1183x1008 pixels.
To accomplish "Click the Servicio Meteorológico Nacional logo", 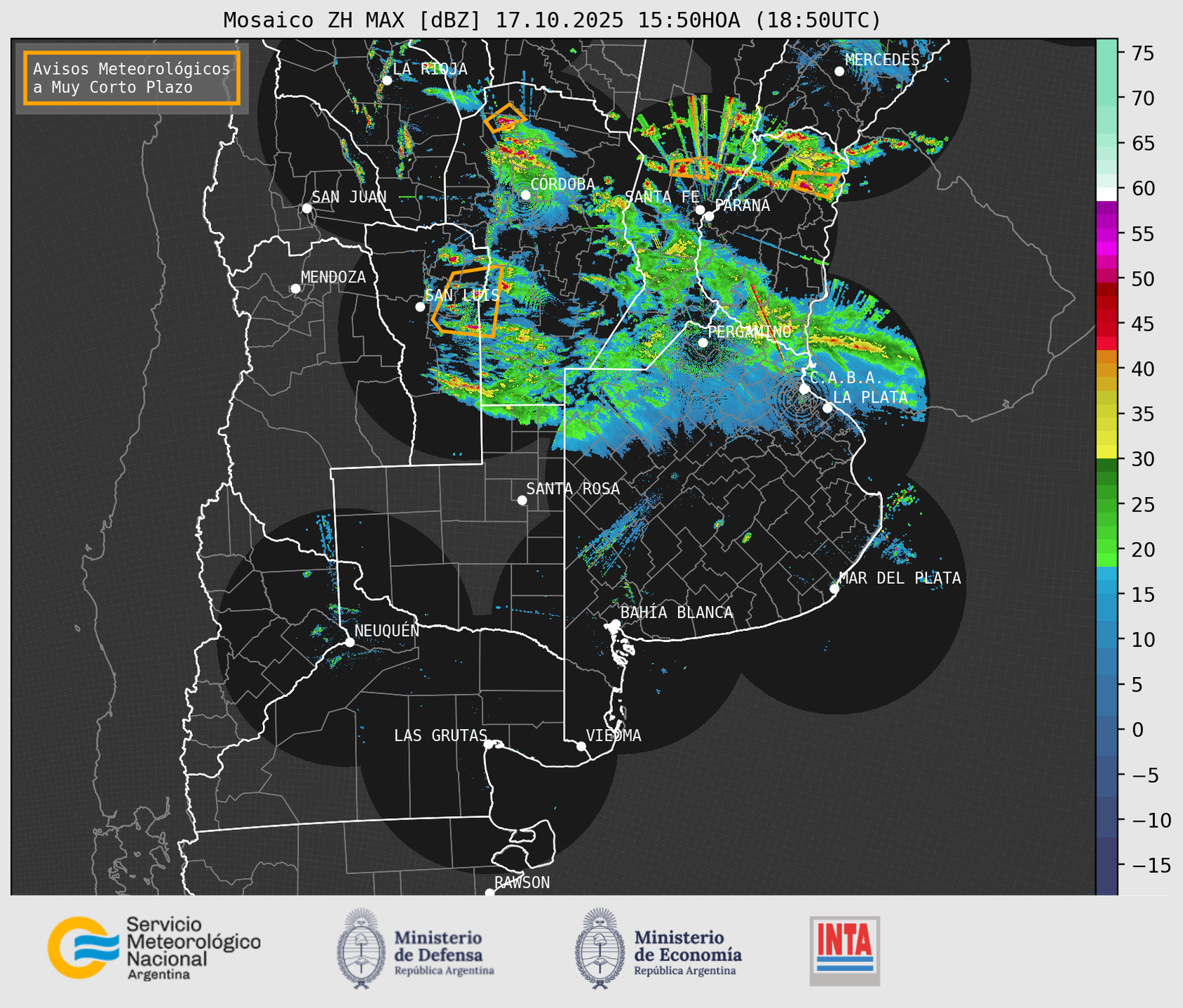I will (x=154, y=948).
